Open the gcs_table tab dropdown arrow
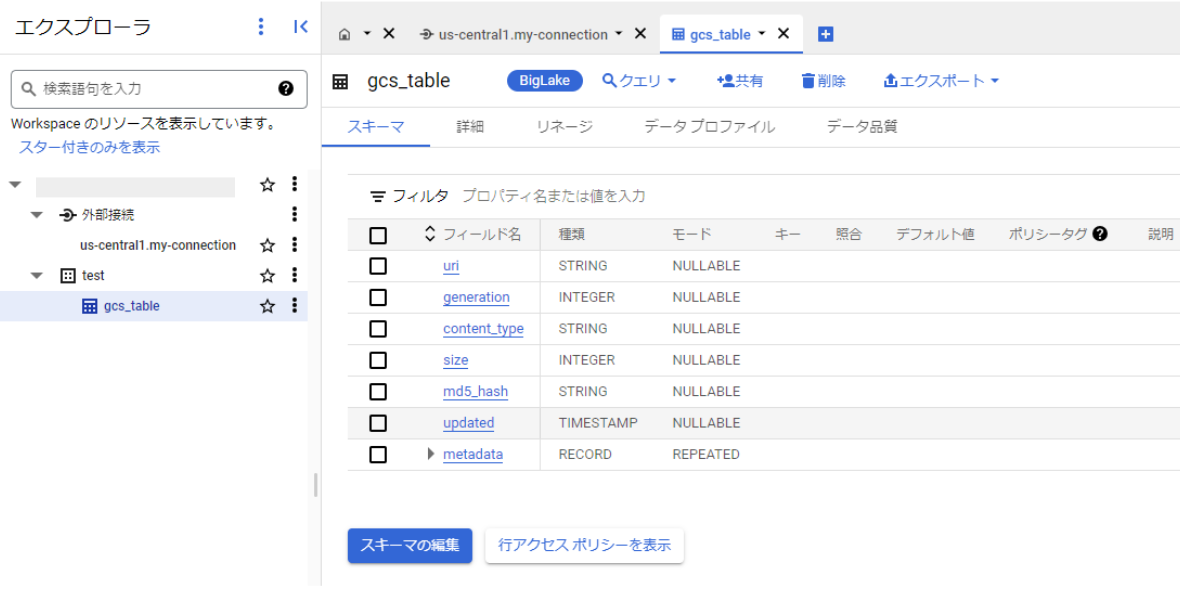This screenshot has height=589, width=1180. [x=762, y=34]
